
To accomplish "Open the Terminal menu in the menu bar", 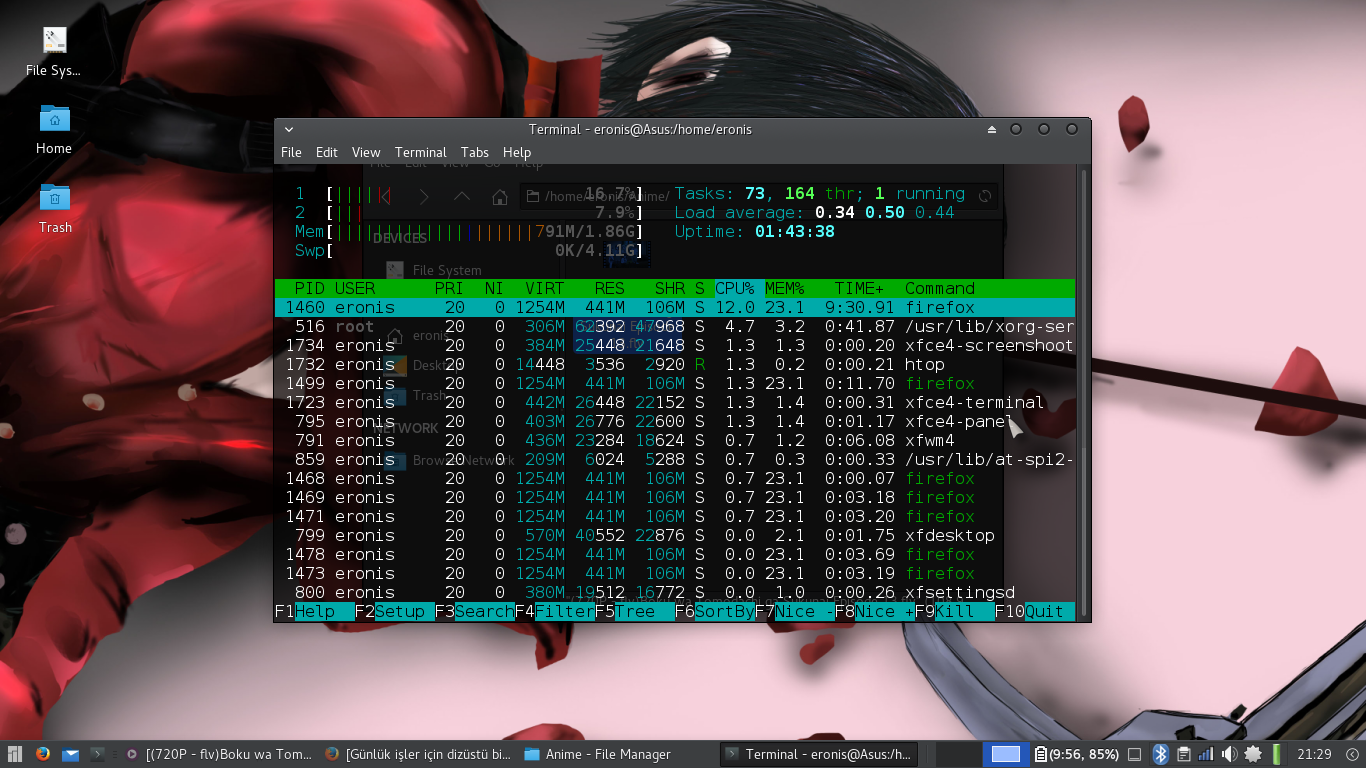I will (x=421, y=152).
